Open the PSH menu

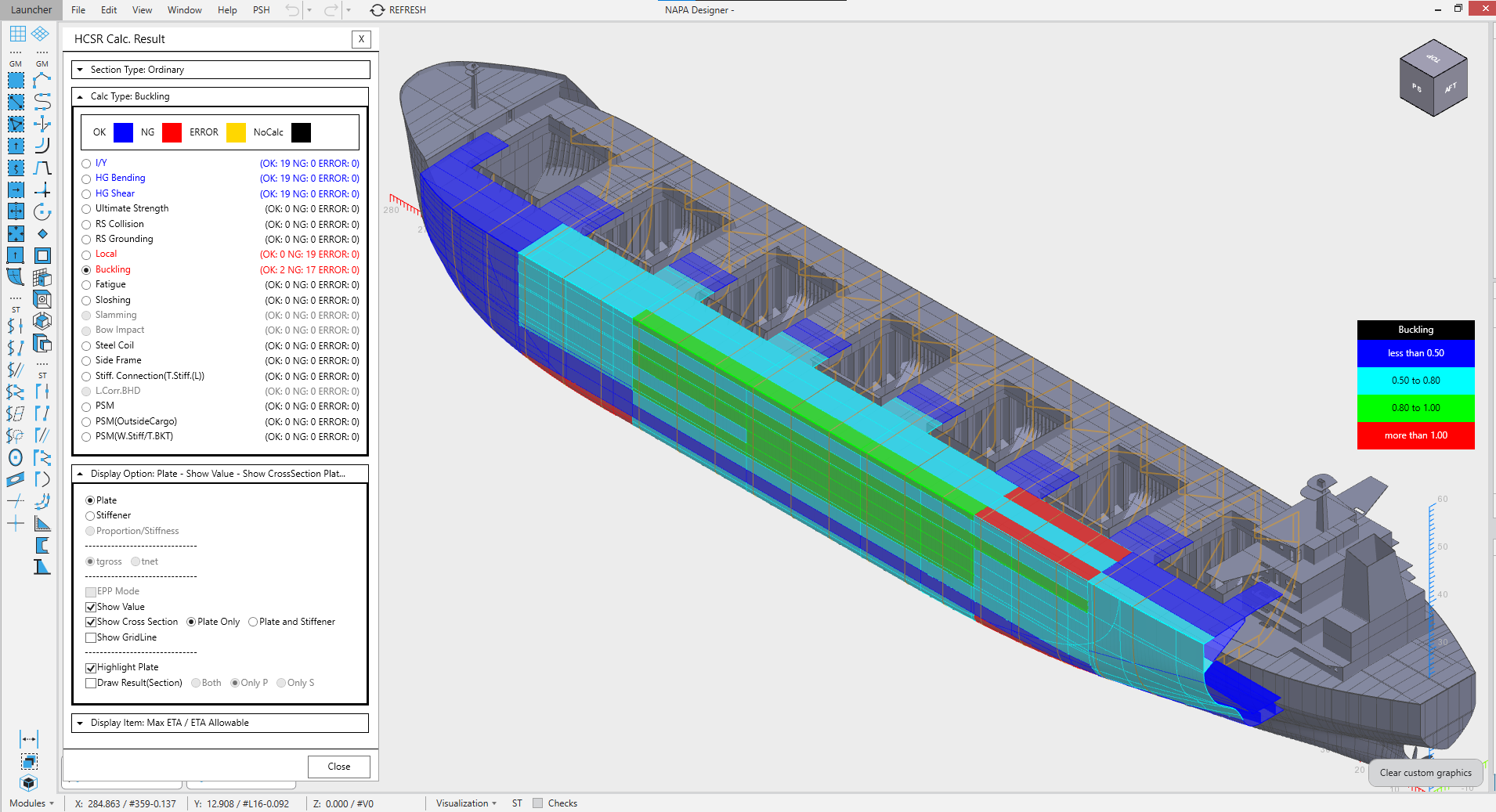[261, 10]
